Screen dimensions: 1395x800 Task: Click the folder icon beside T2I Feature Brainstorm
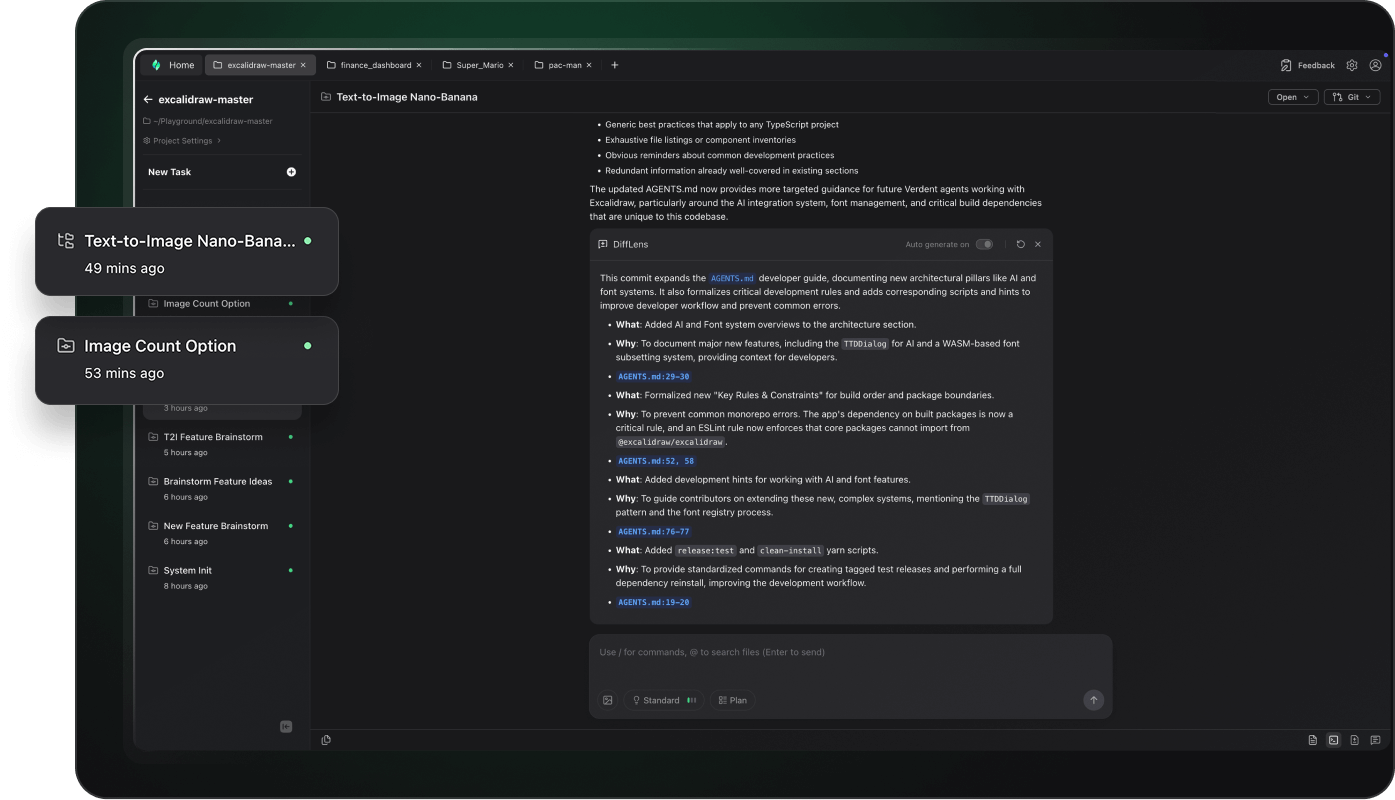click(153, 437)
